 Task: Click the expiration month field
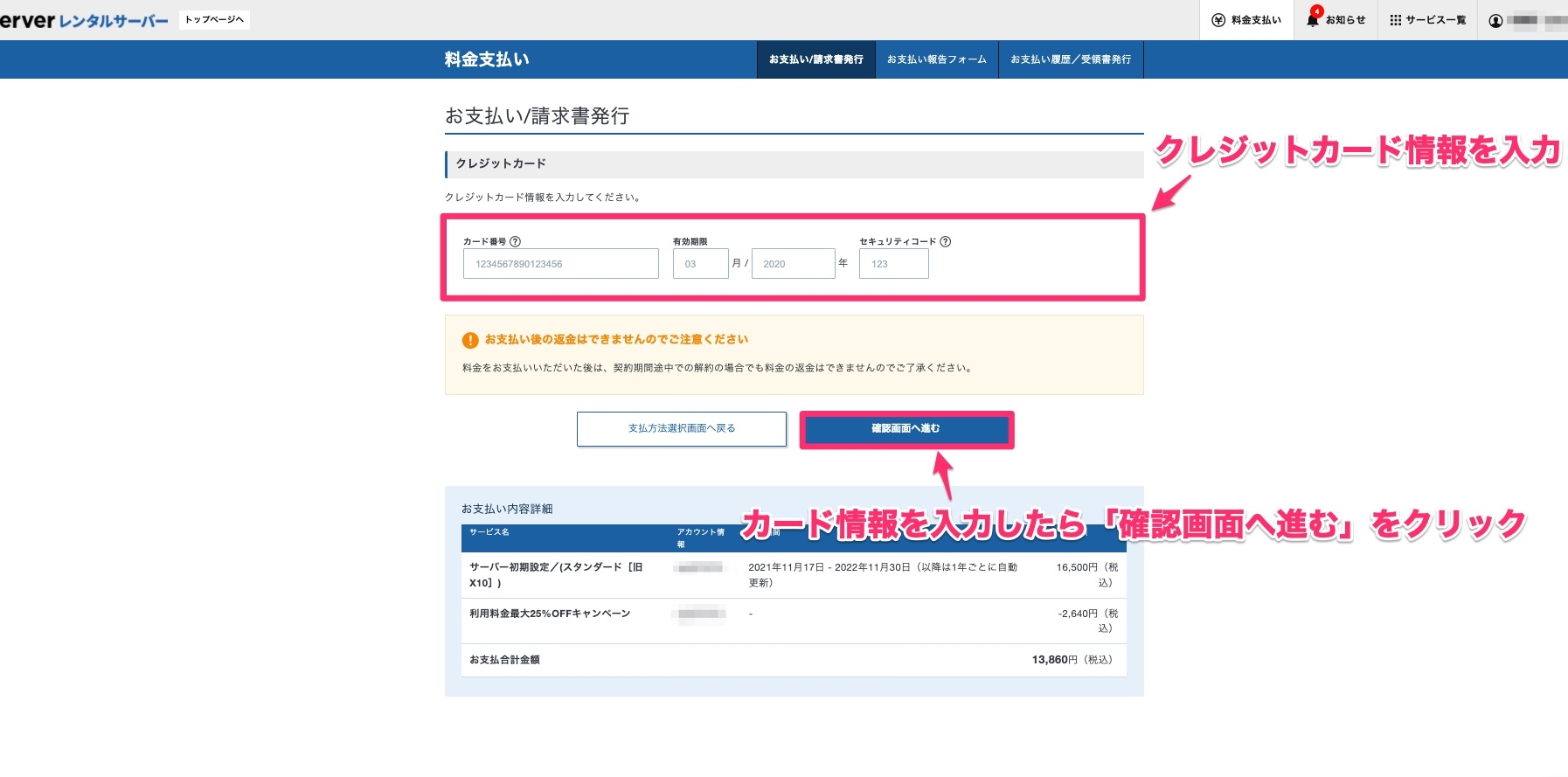pyautogui.click(x=700, y=264)
